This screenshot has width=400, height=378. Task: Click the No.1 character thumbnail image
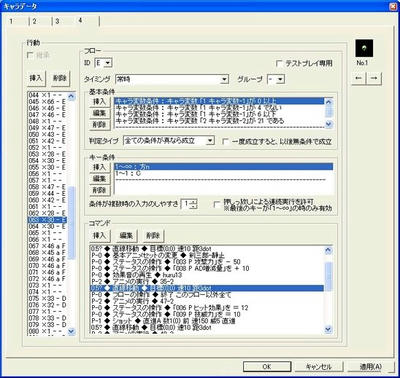(x=364, y=48)
